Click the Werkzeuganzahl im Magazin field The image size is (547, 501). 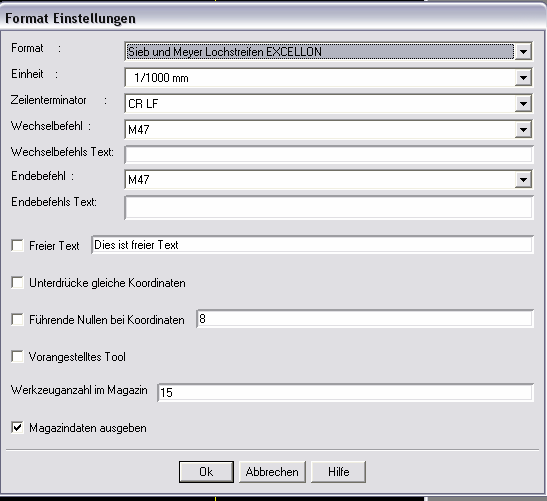[345, 392]
